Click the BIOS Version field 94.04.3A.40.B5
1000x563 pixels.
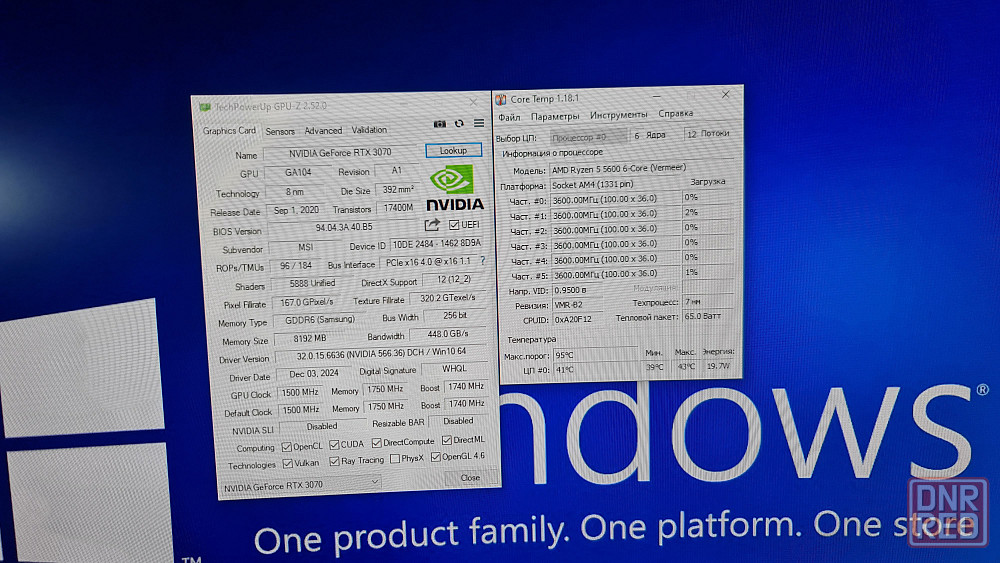344,228
